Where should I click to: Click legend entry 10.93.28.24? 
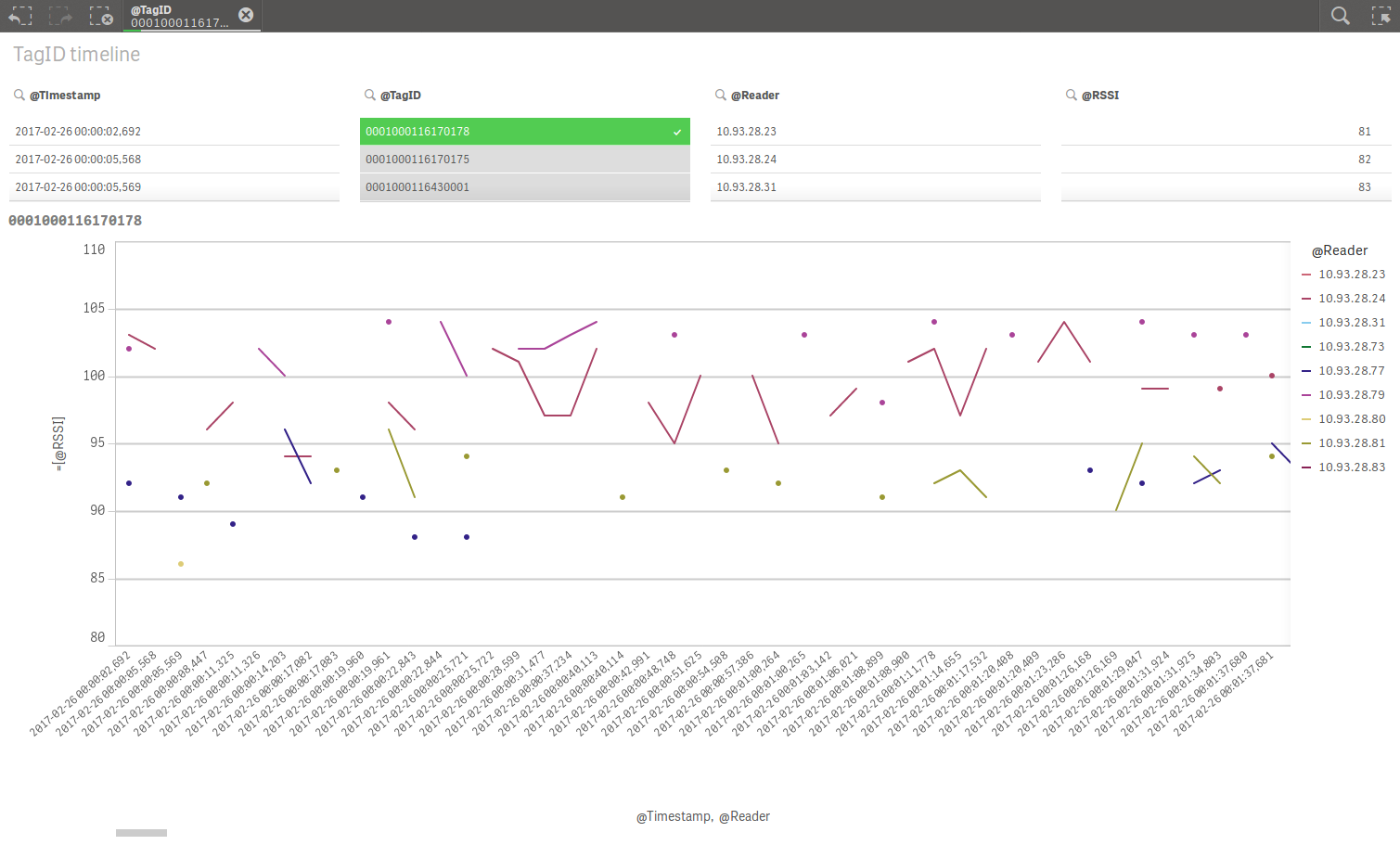pyautogui.click(x=1343, y=299)
